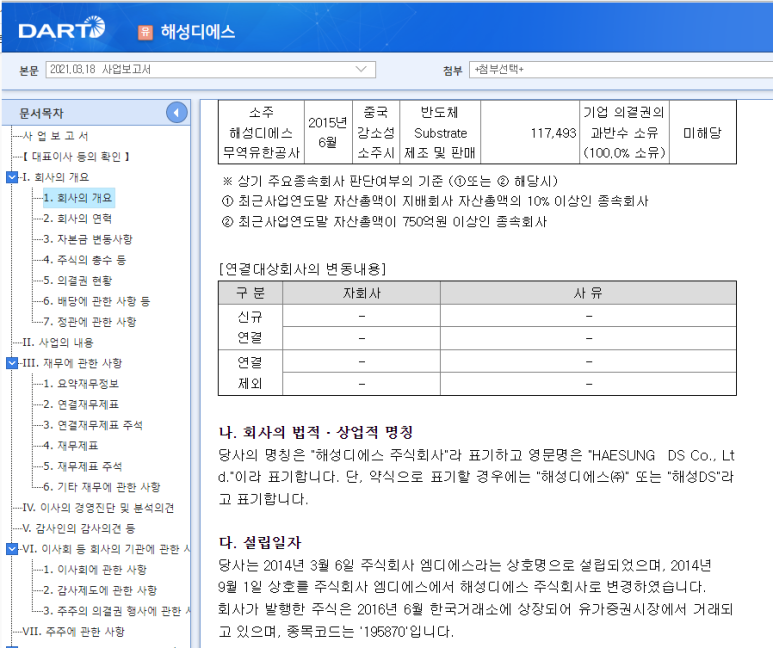Collapse the 문서목차 panel with arrow button

[x=176, y=113]
